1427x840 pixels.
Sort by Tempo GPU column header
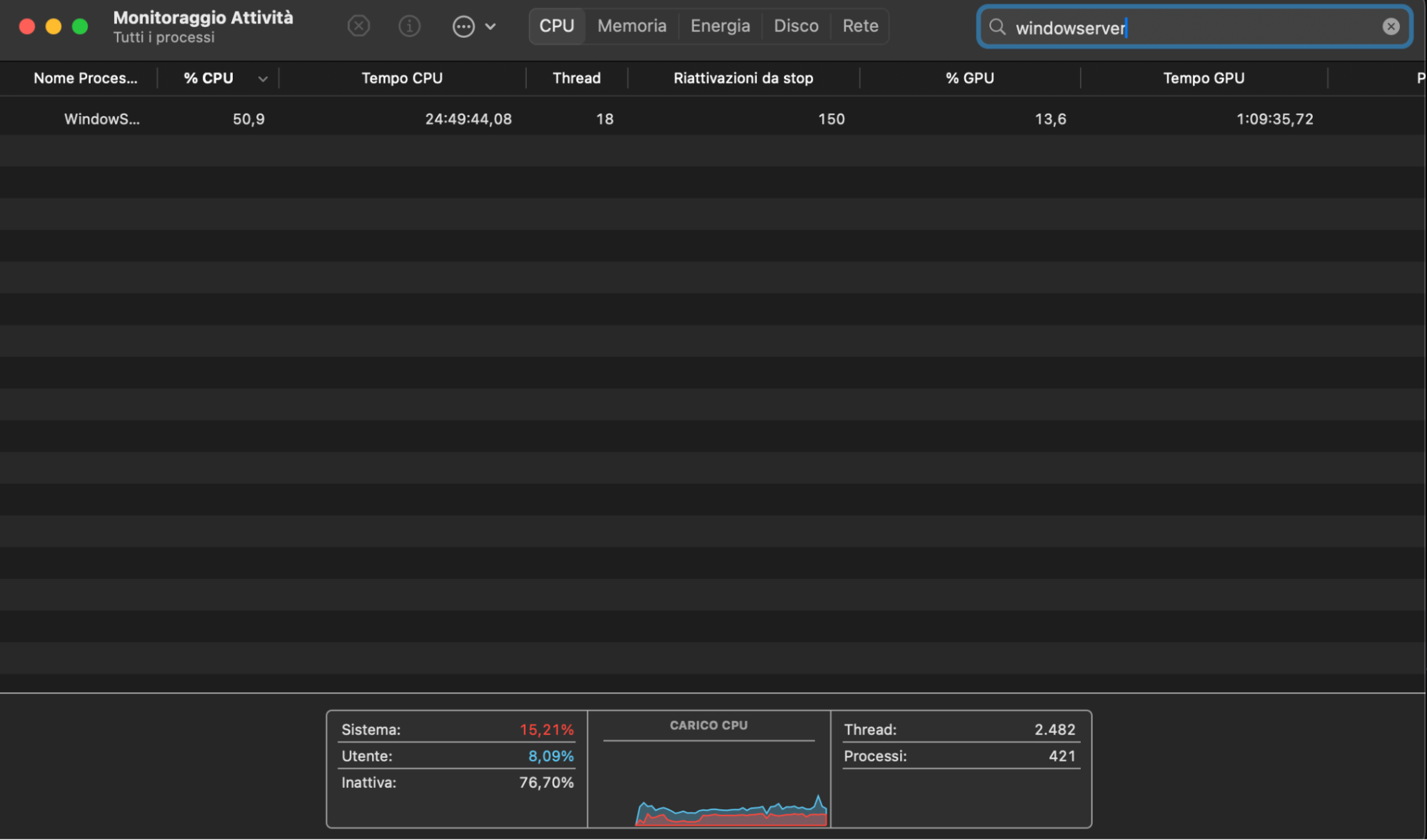pos(1204,79)
